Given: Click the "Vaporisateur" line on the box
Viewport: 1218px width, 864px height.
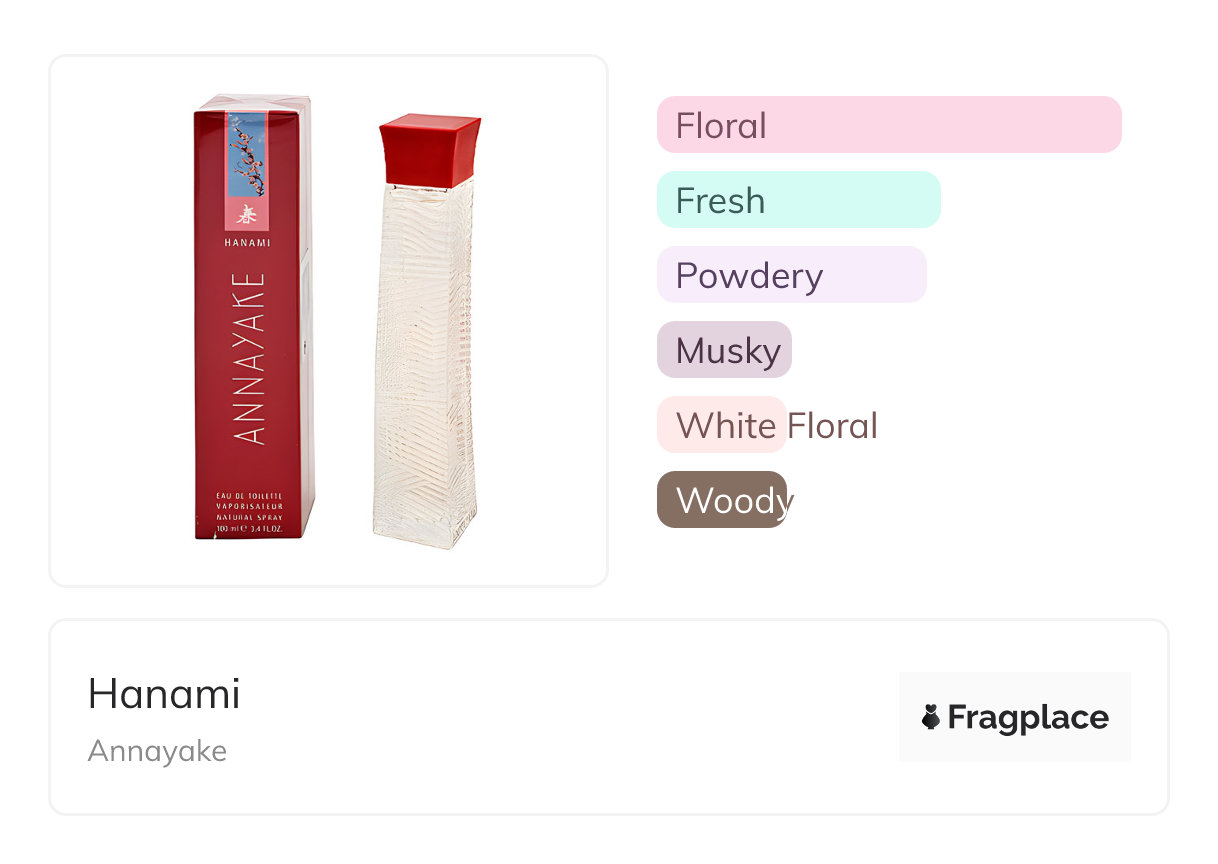Looking at the screenshot, I should (249, 506).
